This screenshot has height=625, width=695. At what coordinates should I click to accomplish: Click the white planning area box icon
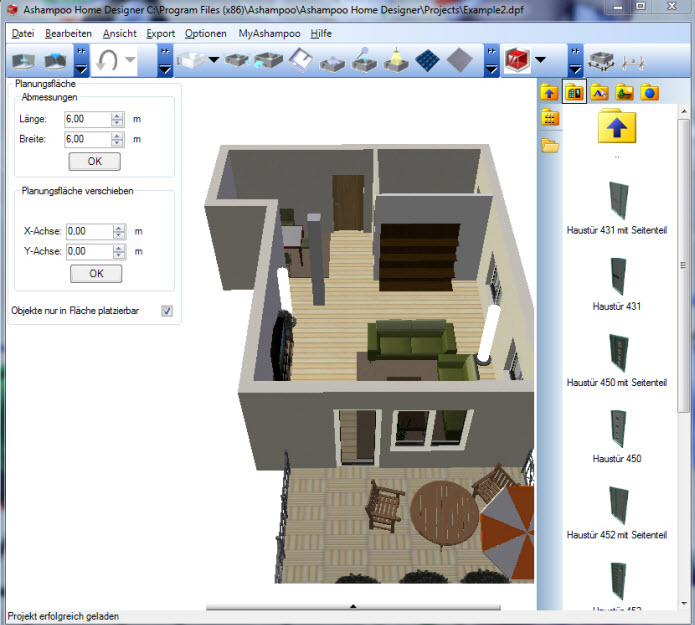click(191, 60)
